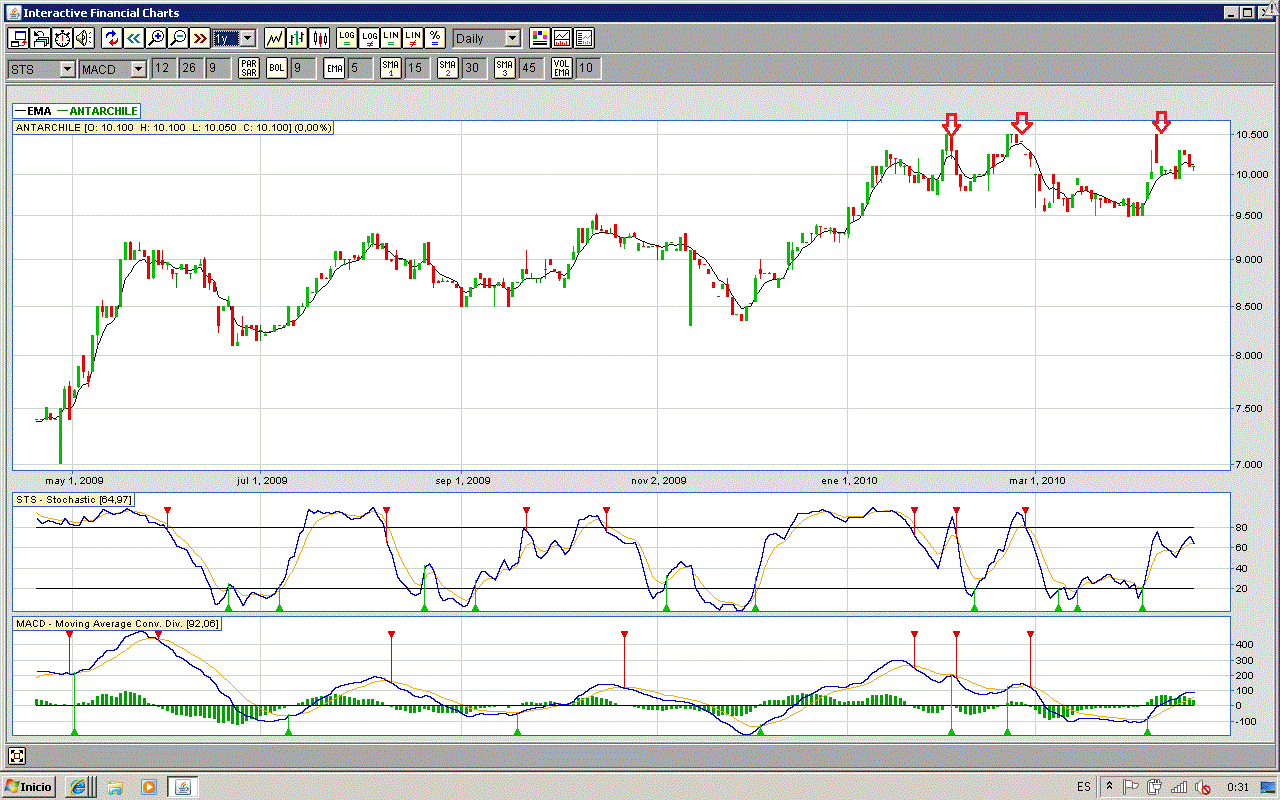Click the MACD panel title

point(118,624)
